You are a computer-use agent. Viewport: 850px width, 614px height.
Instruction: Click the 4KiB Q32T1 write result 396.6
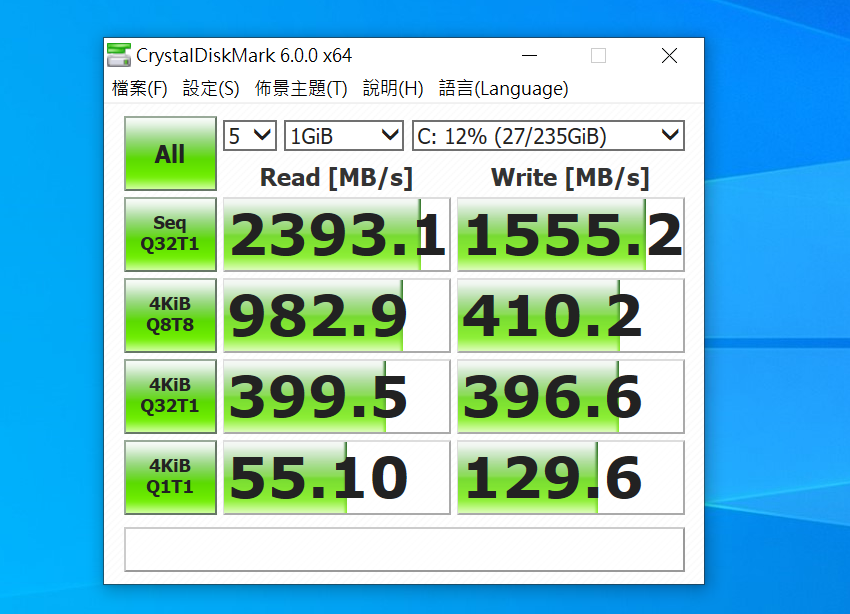pos(571,396)
